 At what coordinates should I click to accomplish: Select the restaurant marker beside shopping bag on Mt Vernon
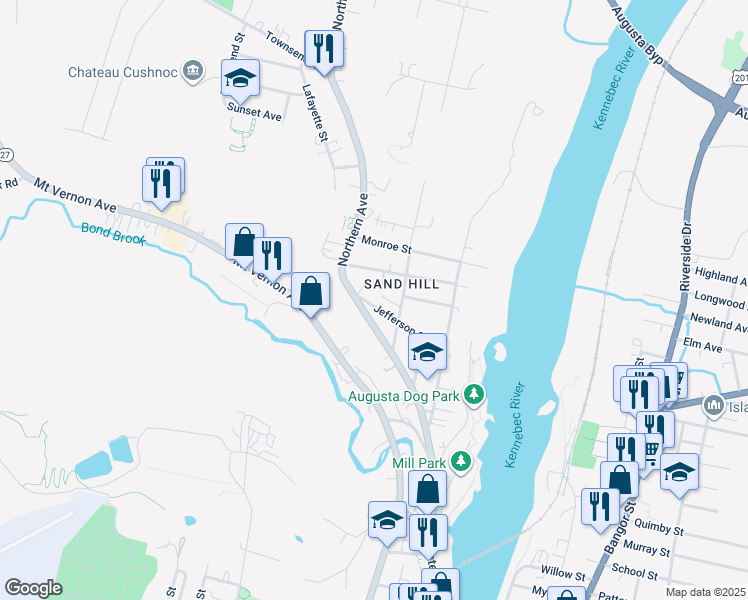pyautogui.click(x=272, y=256)
